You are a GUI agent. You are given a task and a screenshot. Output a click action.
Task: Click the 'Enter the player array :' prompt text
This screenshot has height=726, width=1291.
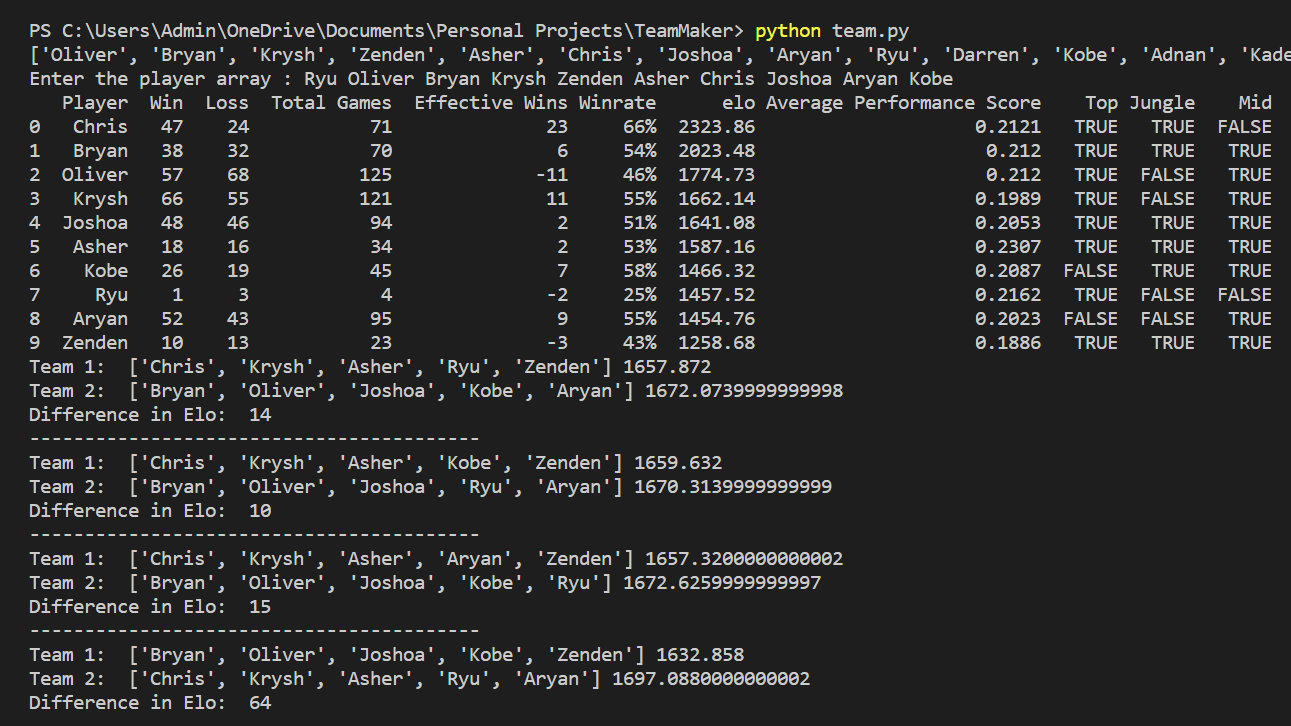pos(161,79)
